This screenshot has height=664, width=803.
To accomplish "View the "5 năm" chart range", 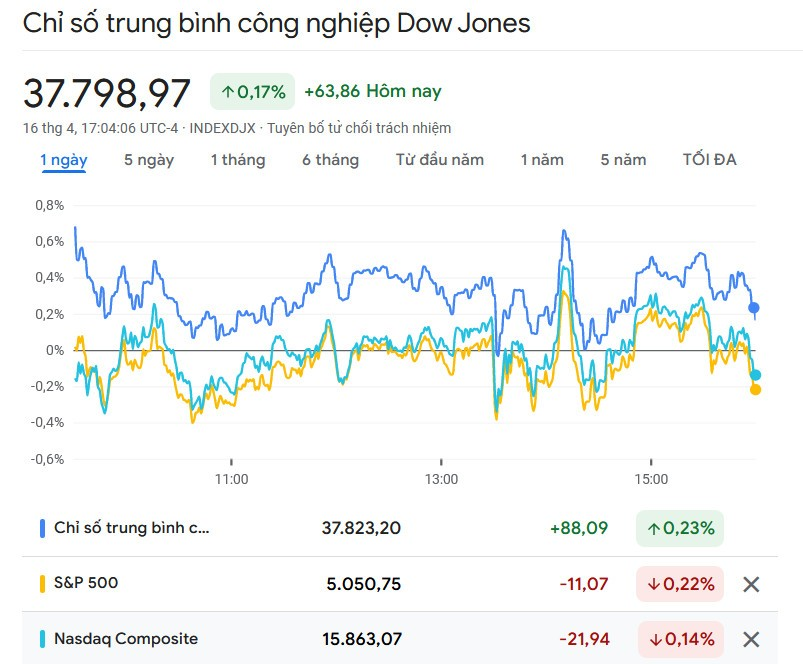I will (x=623, y=160).
